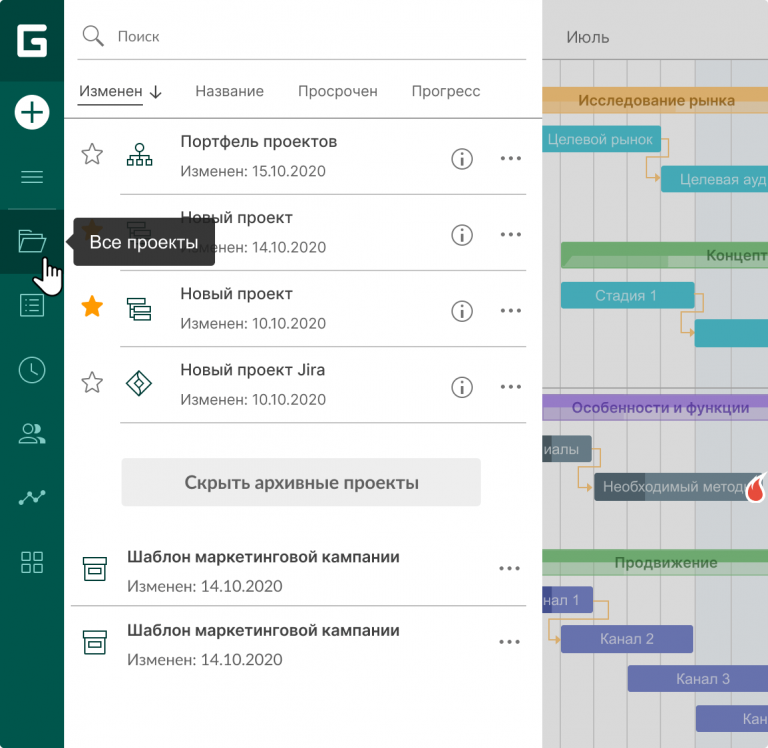Open more options for first archived Шаблон маркетинговой кампании
The image size is (768, 748).
tap(509, 568)
